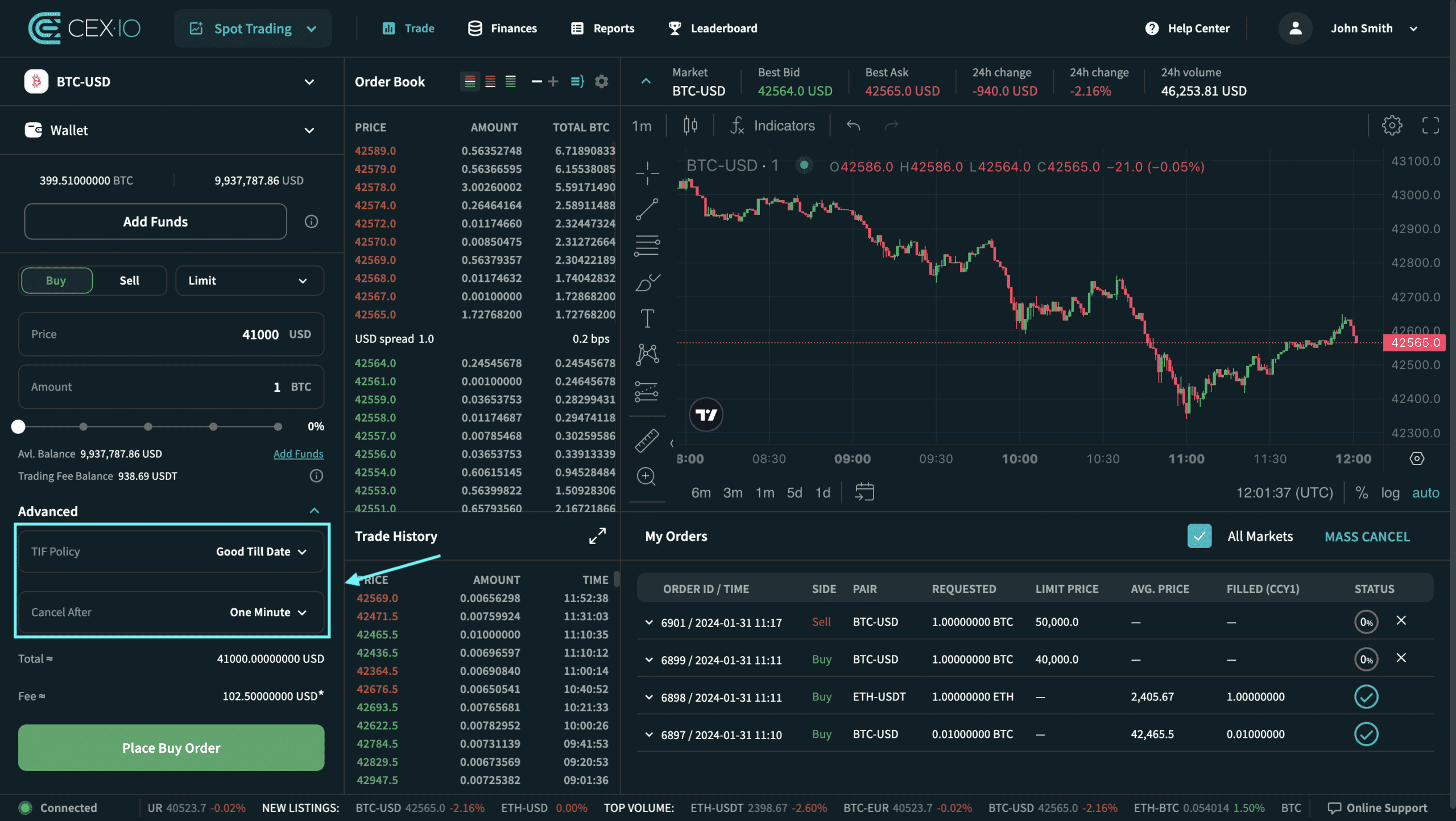Open TIF Policy dropdown
This screenshot has width=1456, height=821.
click(171, 552)
